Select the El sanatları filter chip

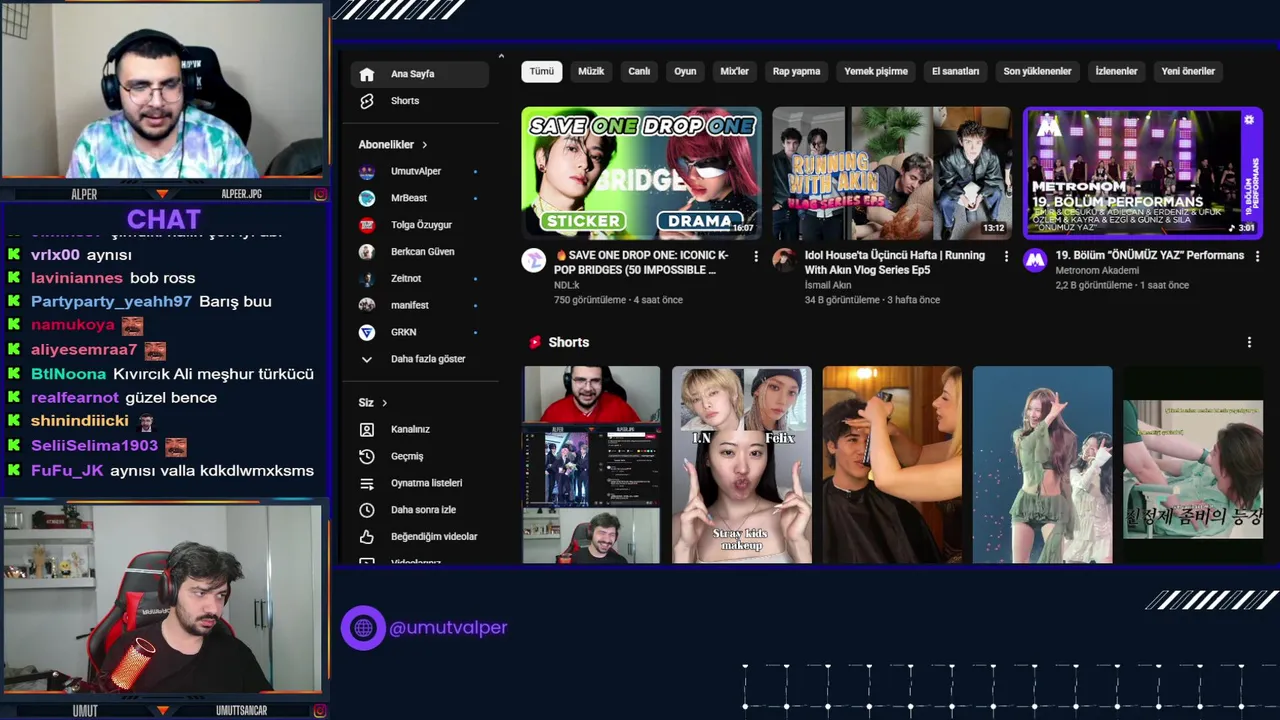click(x=955, y=72)
